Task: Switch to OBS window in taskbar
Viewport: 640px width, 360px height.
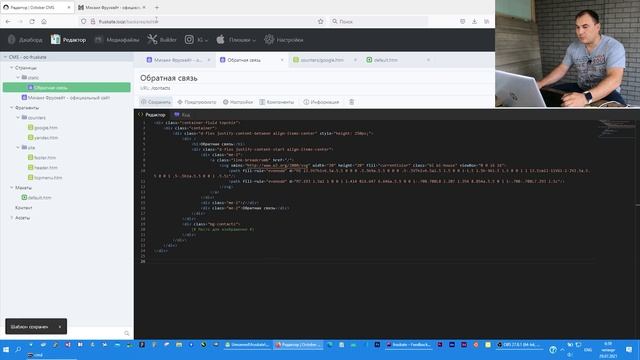Action: (518, 345)
